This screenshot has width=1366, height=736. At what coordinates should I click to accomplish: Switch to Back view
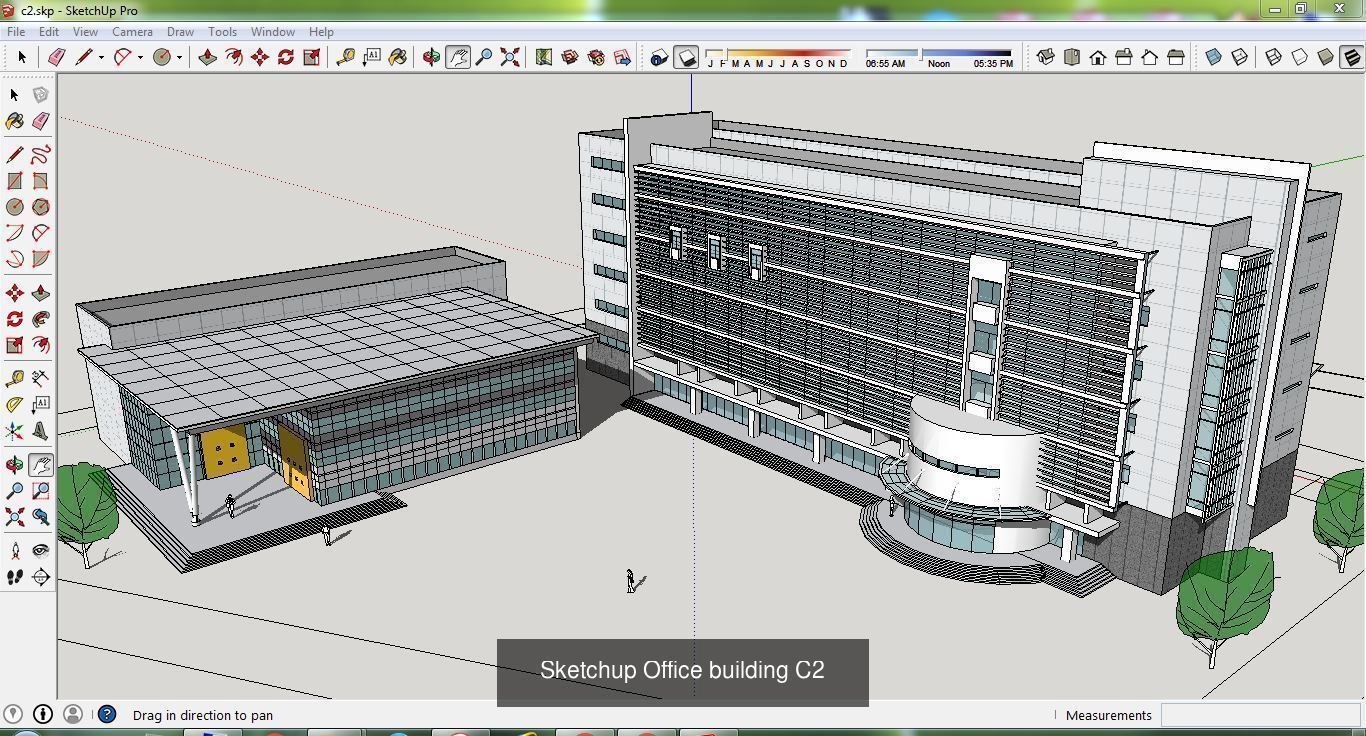(x=1149, y=57)
